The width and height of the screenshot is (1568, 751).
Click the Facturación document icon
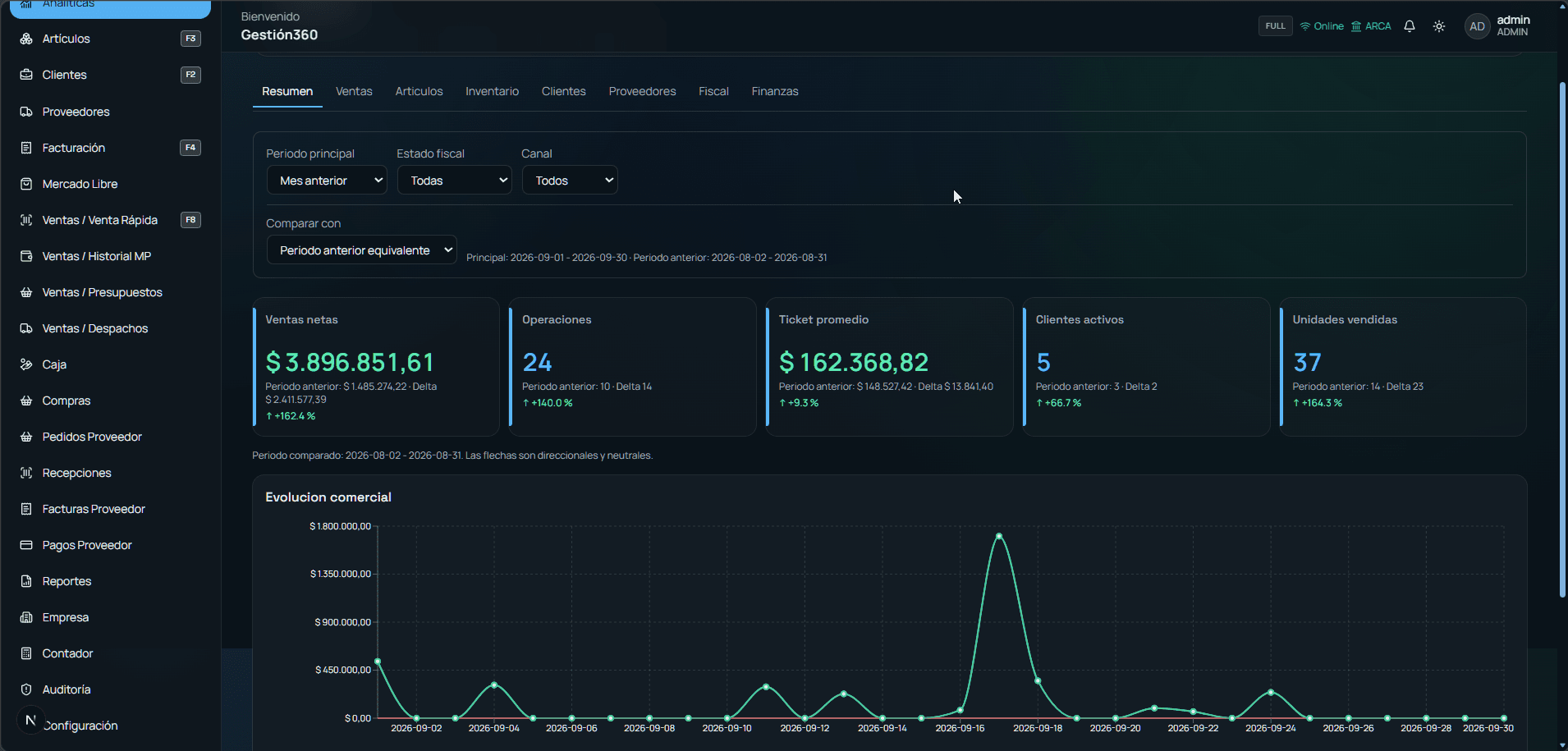[26, 148]
